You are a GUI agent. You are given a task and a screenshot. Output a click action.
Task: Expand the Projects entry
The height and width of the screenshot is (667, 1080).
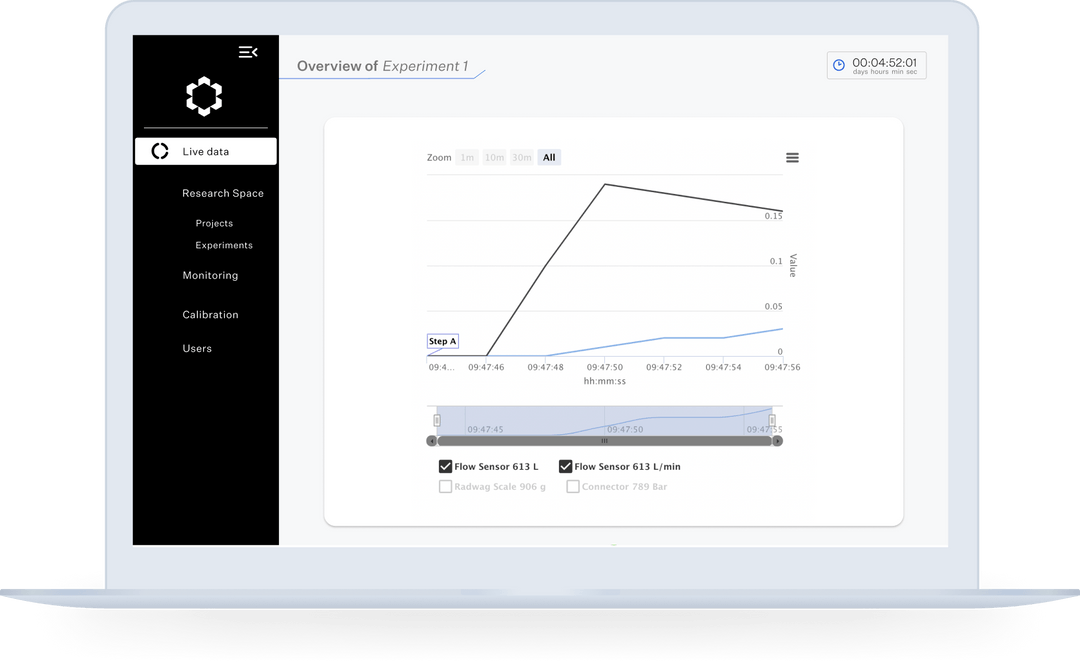[x=214, y=223]
